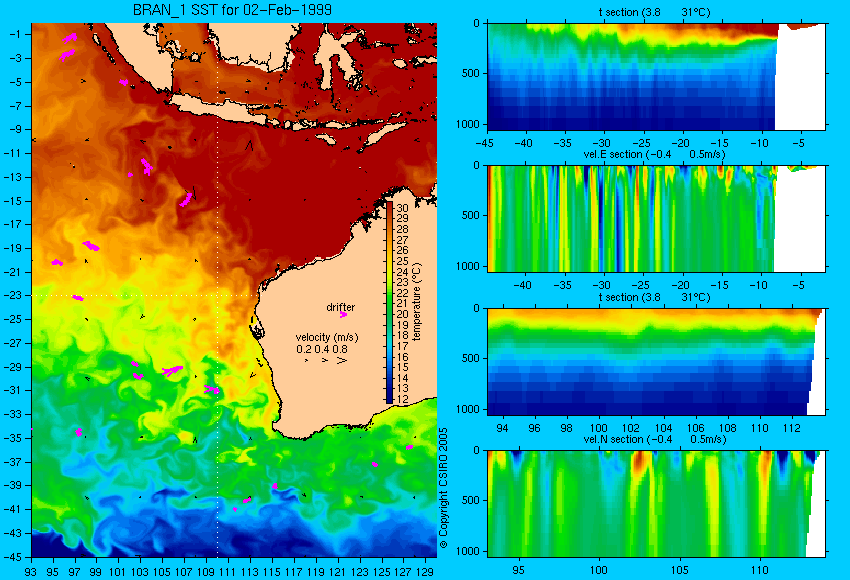Open the vel.N velocity section plot
The height and width of the screenshot is (580, 850).
coord(656,504)
